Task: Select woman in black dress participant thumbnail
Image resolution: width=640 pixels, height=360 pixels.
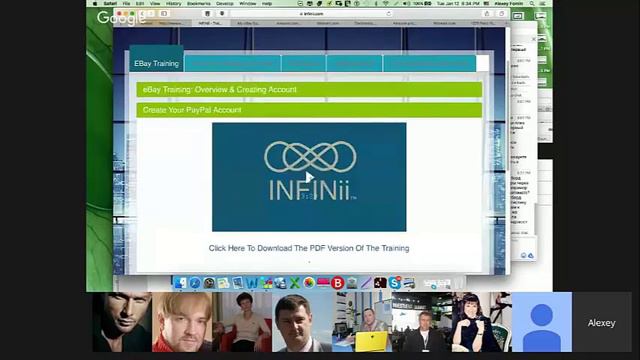Action: point(482,322)
